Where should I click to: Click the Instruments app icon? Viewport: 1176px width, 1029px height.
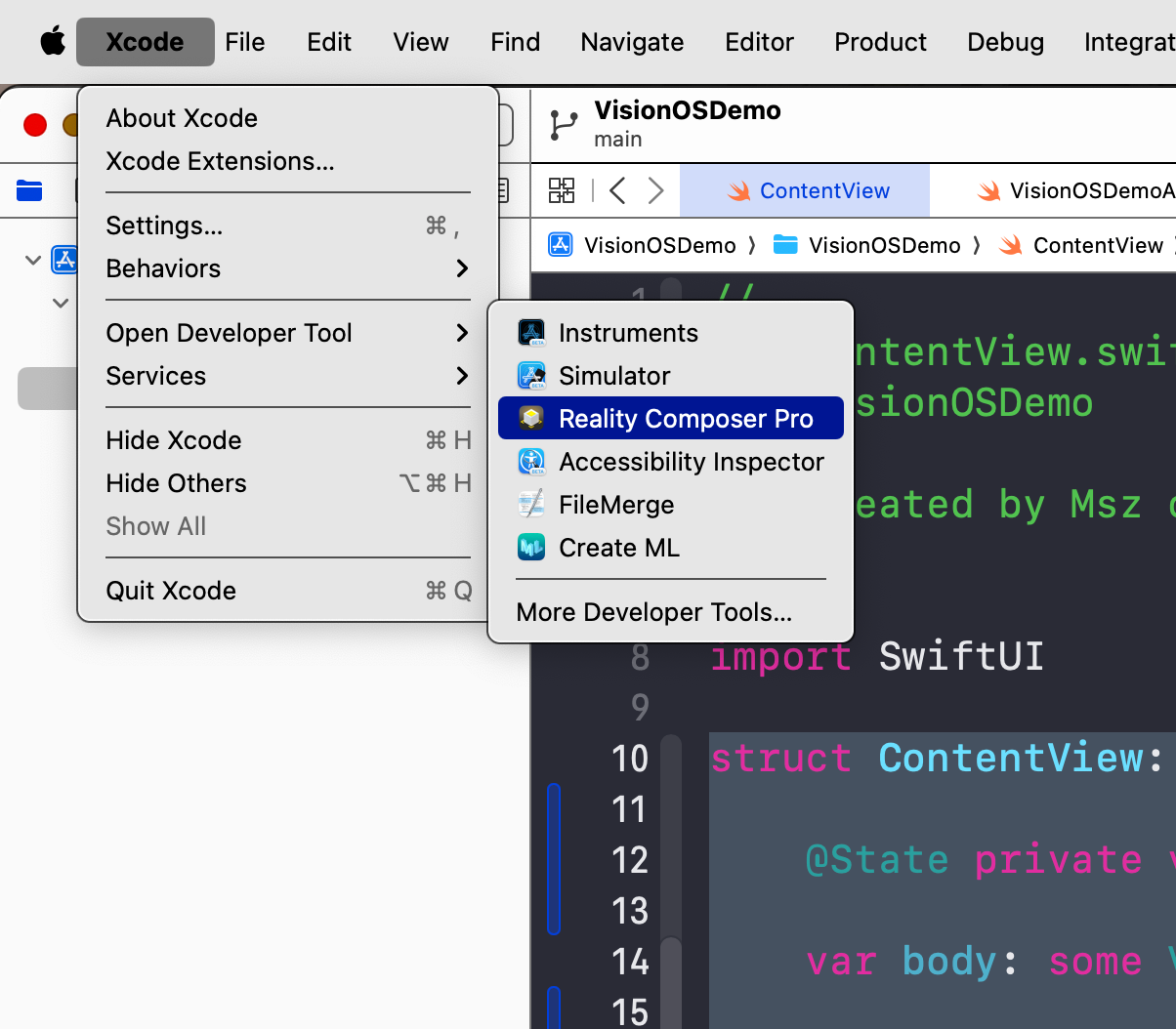[x=531, y=333]
